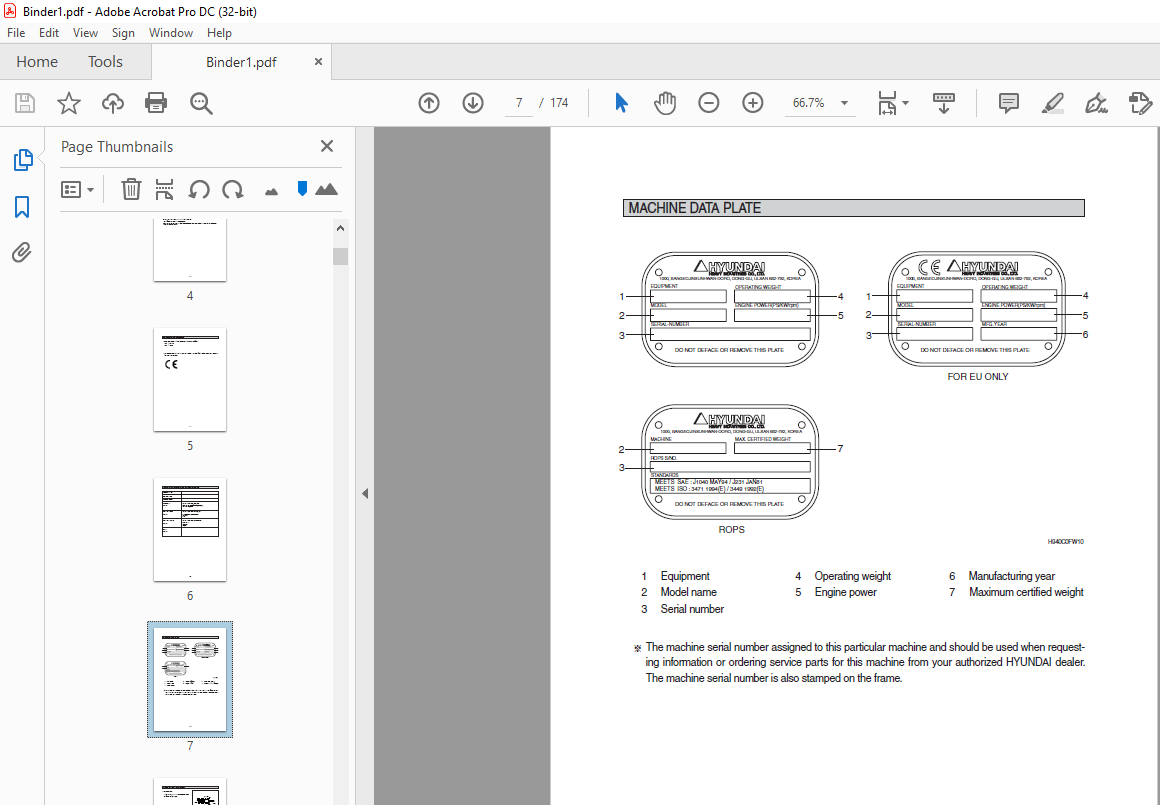Click the fit page width icon

pos(887,103)
